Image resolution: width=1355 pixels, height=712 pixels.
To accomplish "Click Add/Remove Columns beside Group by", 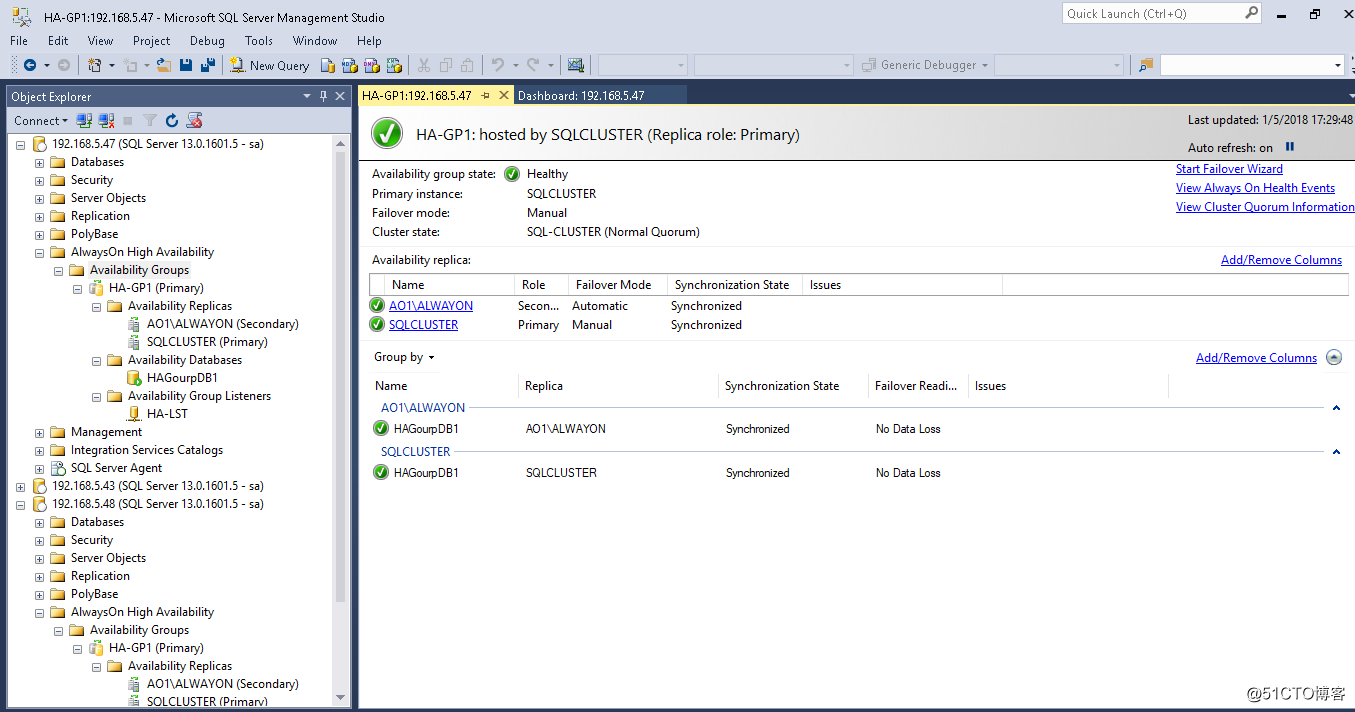I will pos(1256,358).
